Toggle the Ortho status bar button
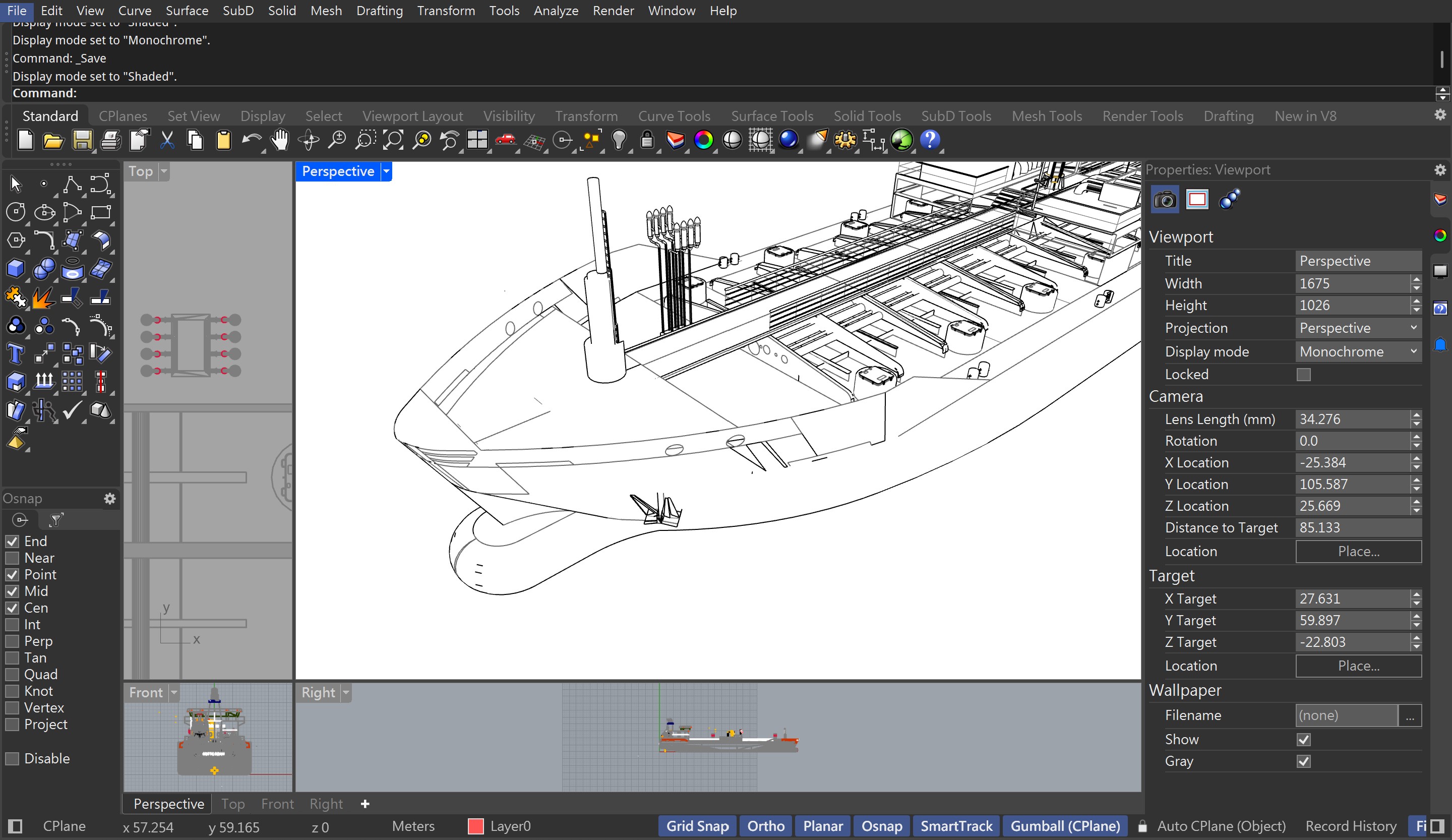 pyautogui.click(x=765, y=826)
